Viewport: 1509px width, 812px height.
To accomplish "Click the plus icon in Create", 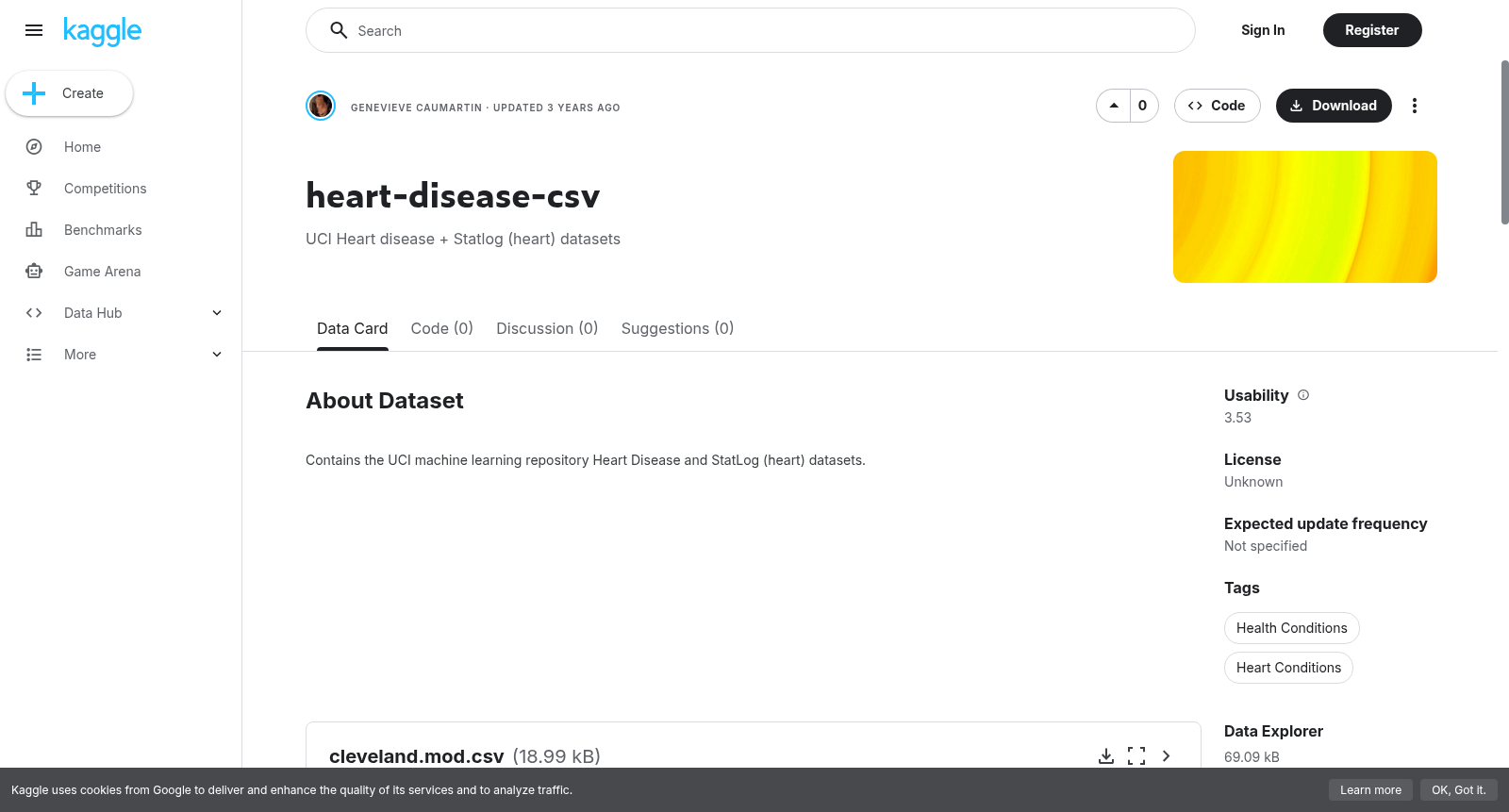I will 34,93.
